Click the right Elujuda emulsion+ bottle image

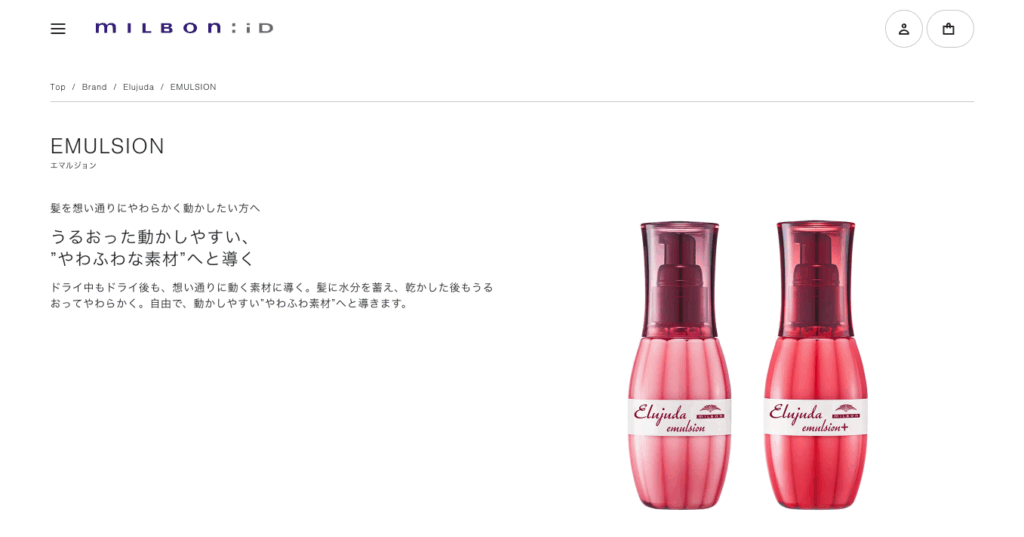816,365
